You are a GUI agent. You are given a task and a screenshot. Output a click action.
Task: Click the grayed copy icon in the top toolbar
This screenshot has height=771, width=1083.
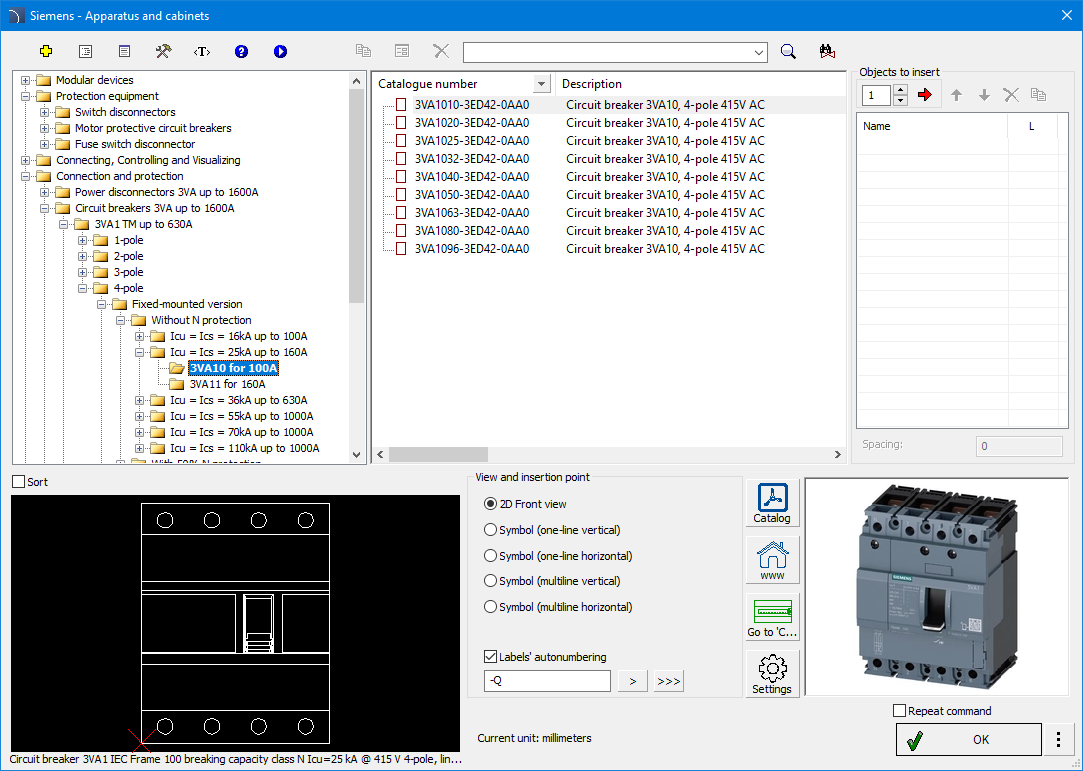[363, 50]
